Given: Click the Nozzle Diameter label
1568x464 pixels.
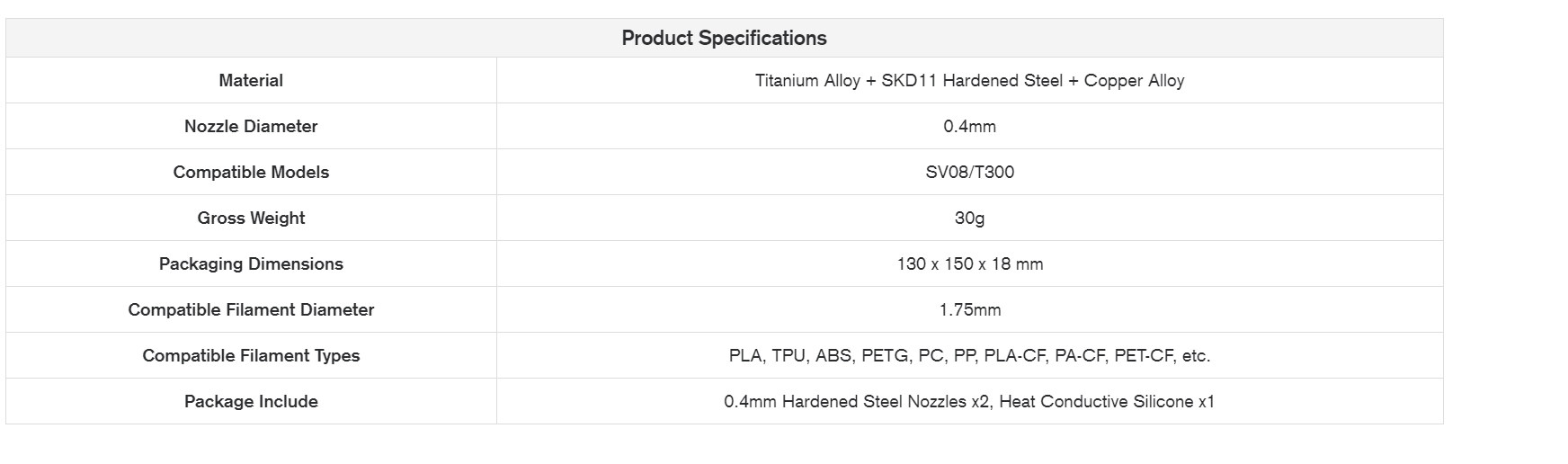Looking at the screenshot, I should [251, 127].
